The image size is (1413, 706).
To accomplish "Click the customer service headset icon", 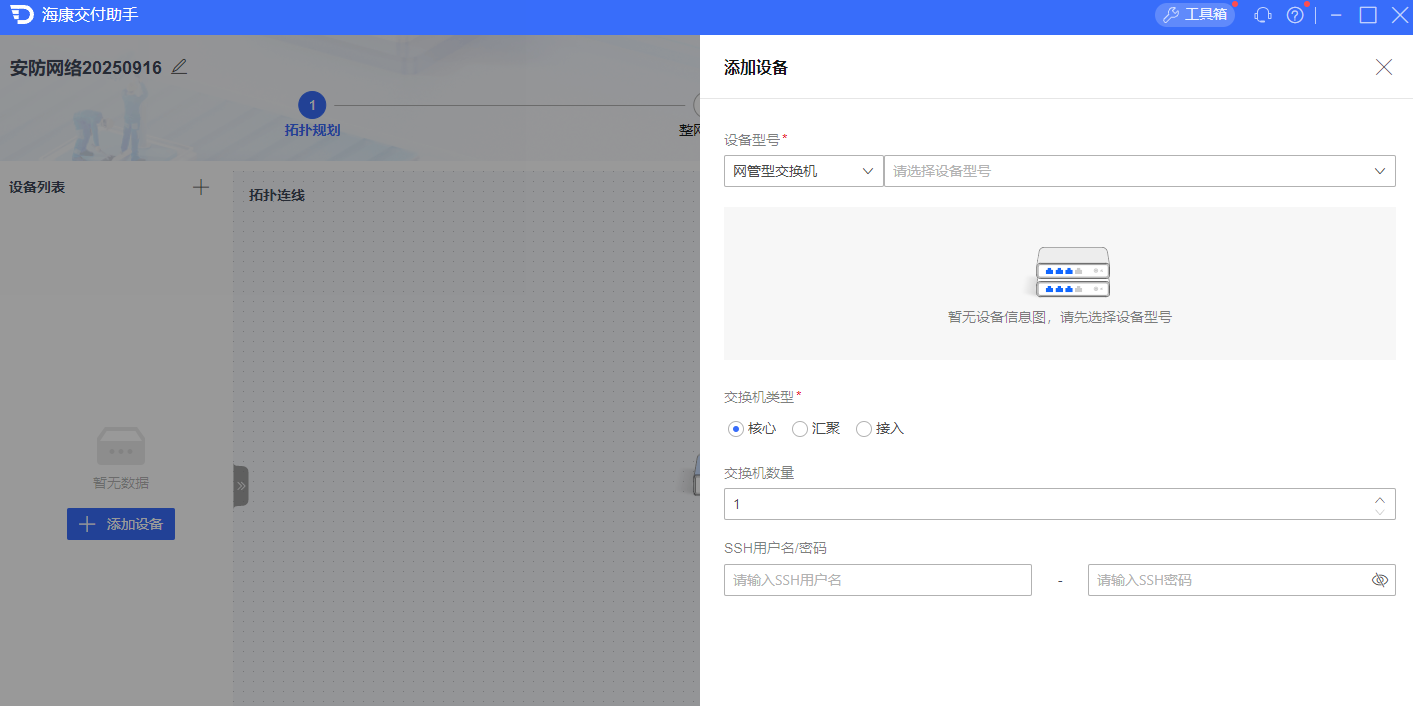I will [1263, 15].
